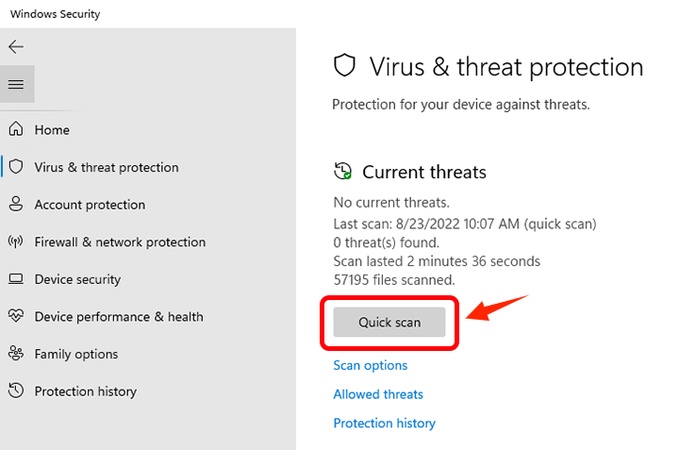
Task: Click the back arrow button
Action: (x=15, y=47)
